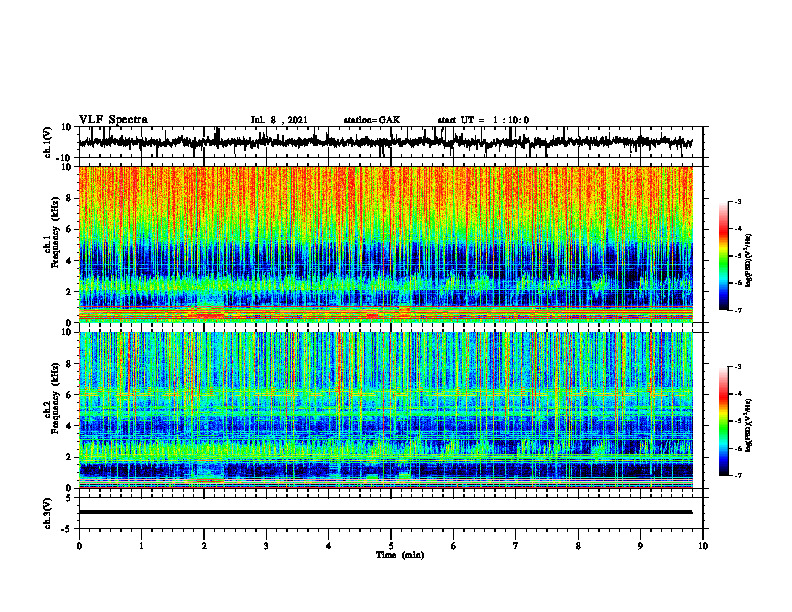This screenshot has width=792, height=612.
Task: Click the ch.1 frequency axis "8" tick label
Action: (70, 198)
